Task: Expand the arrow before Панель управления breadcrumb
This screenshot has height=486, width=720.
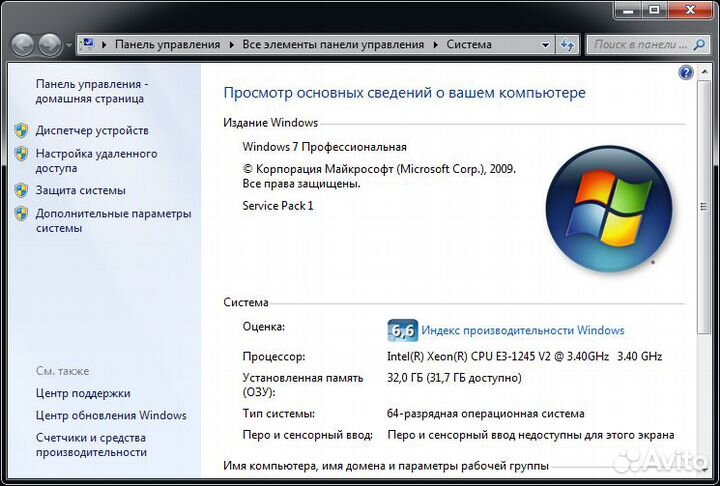Action: [x=104, y=45]
